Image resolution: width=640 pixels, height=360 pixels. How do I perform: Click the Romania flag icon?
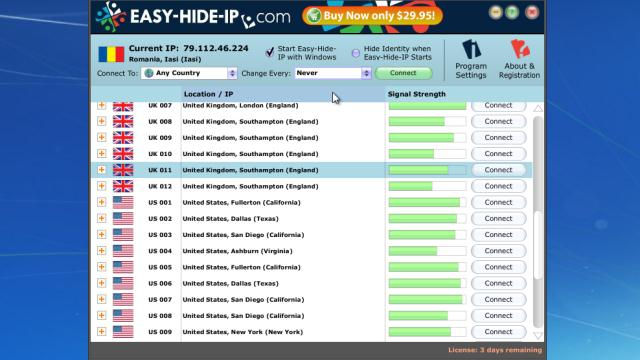point(111,54)
